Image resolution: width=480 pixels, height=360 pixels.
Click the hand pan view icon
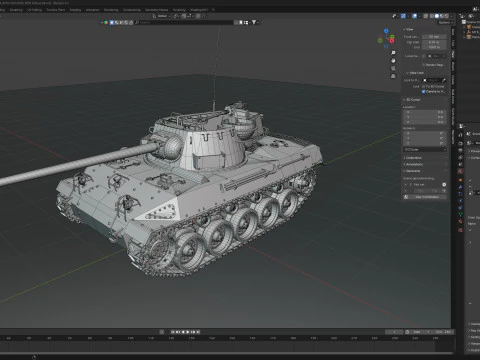[x=393, y=61]
